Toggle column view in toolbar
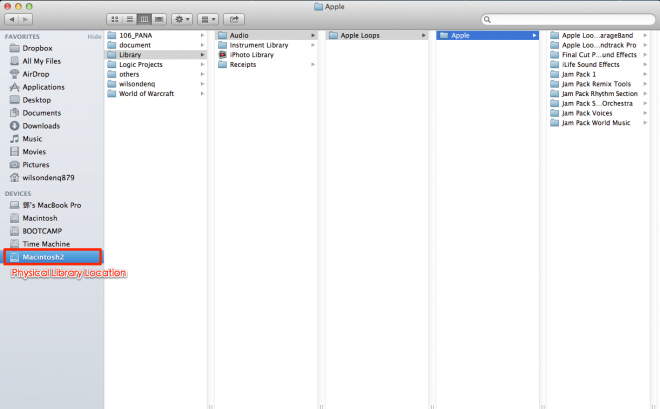The height and width of the screenshot is (409, 660). tap(143, 19)
